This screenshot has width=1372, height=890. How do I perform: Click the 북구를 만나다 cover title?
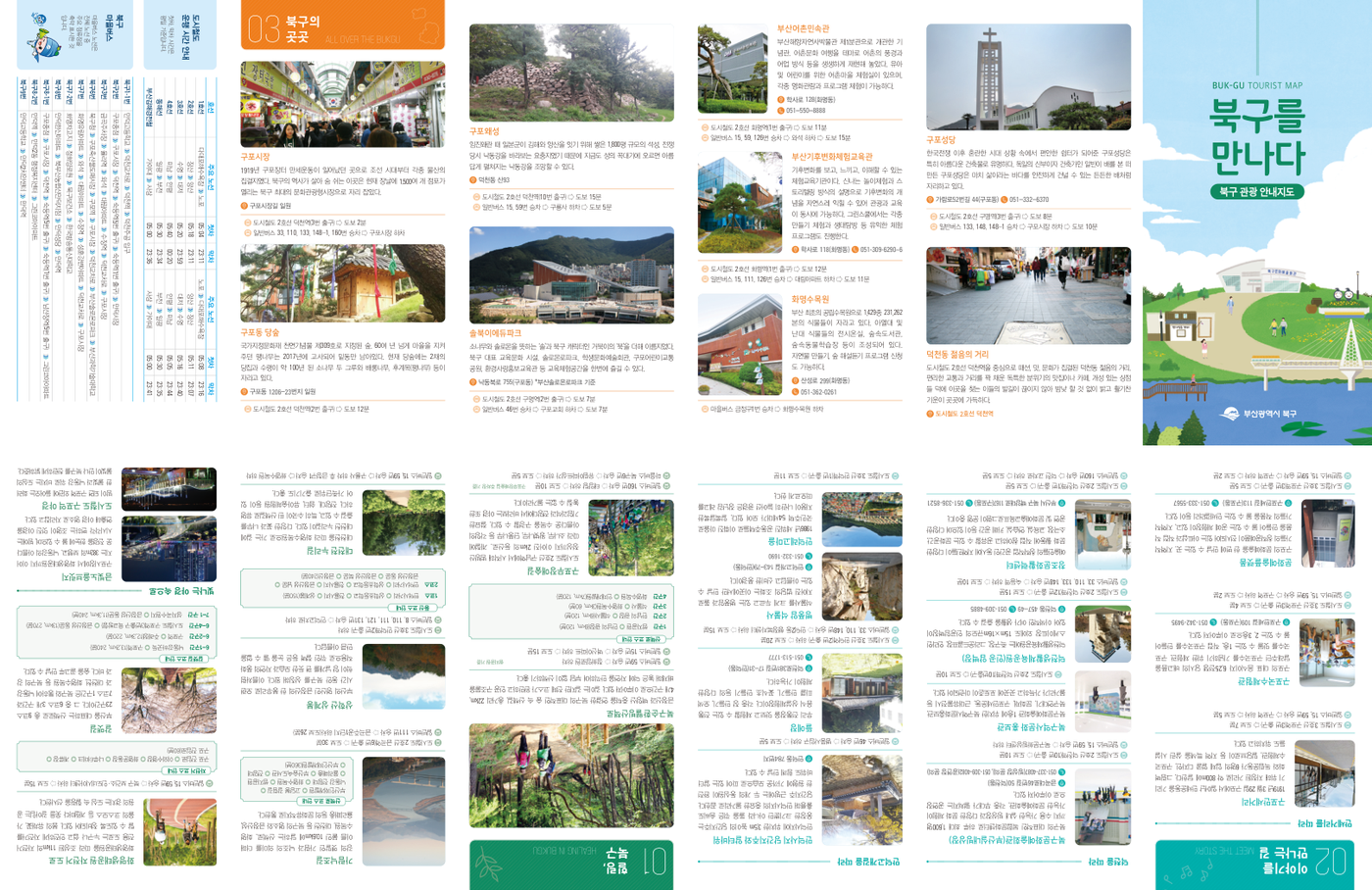click(x=1256, y=136)
